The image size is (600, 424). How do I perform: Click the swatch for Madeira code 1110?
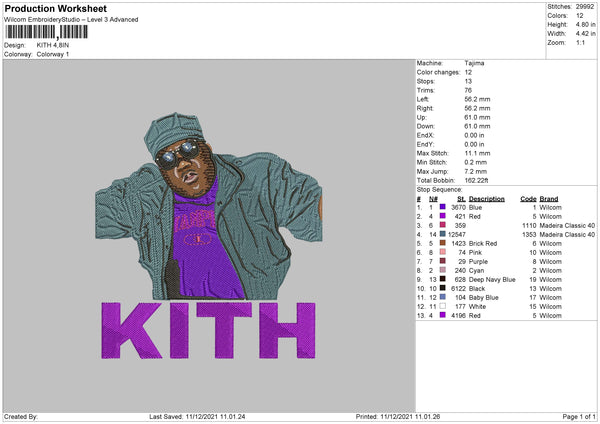(442, 225)
